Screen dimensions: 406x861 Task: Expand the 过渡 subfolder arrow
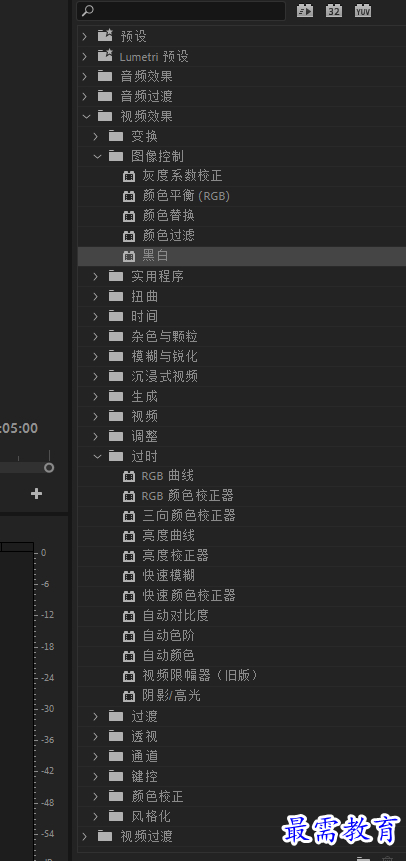tap(96, 716)
